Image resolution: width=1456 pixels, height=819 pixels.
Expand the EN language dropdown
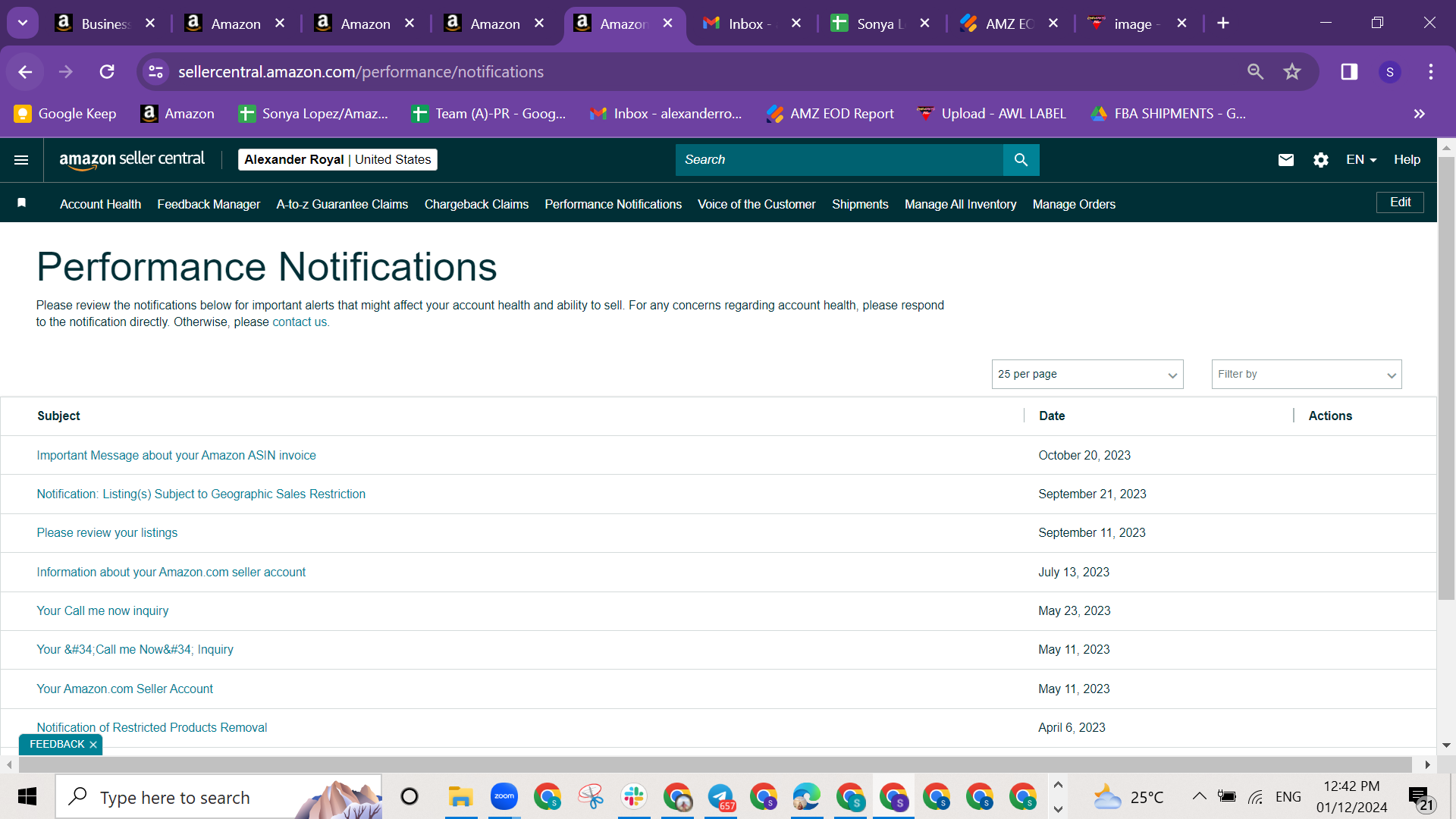[1361, 160]
